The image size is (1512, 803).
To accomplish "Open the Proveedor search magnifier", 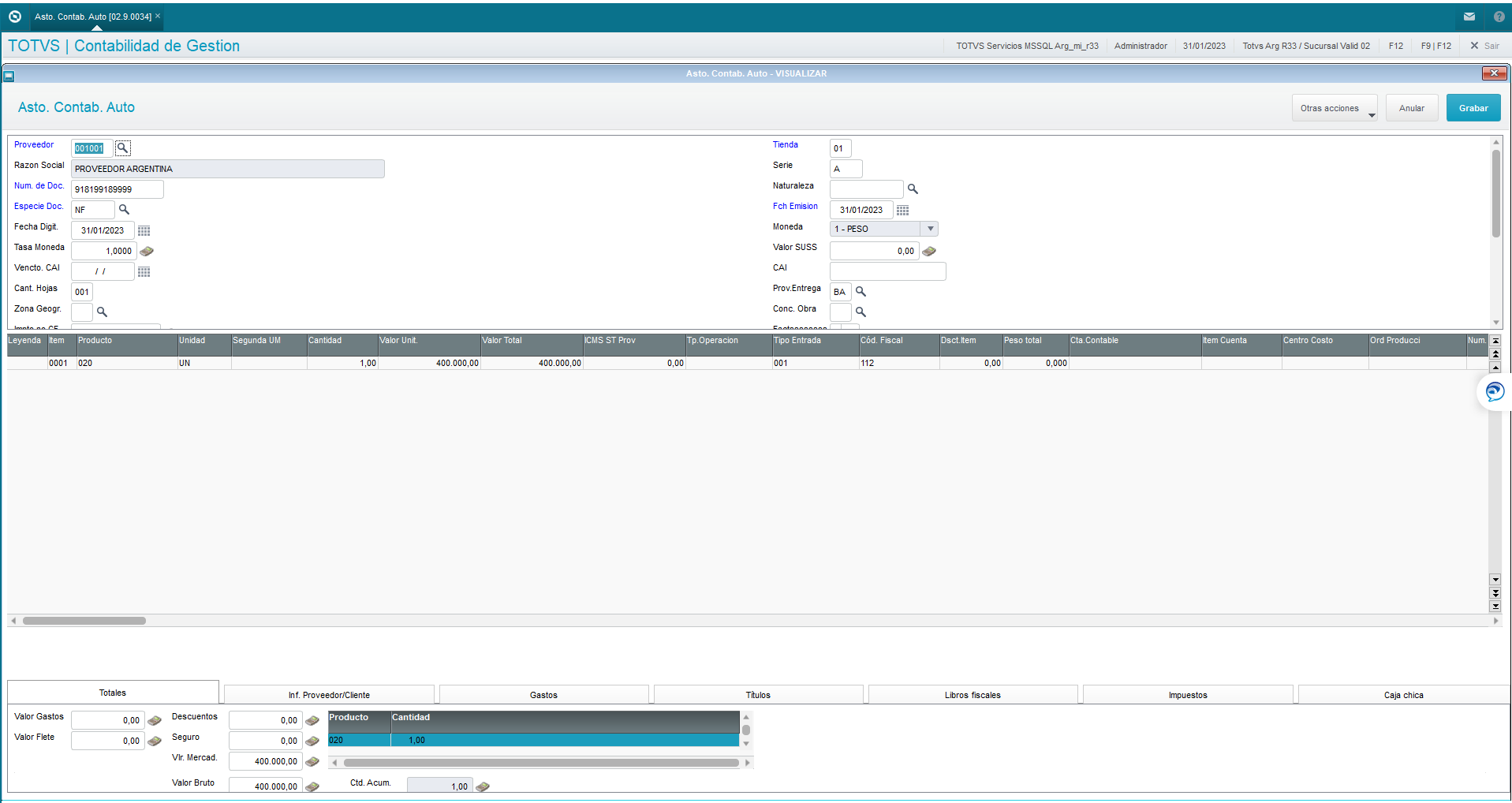I will pos(122,148).
